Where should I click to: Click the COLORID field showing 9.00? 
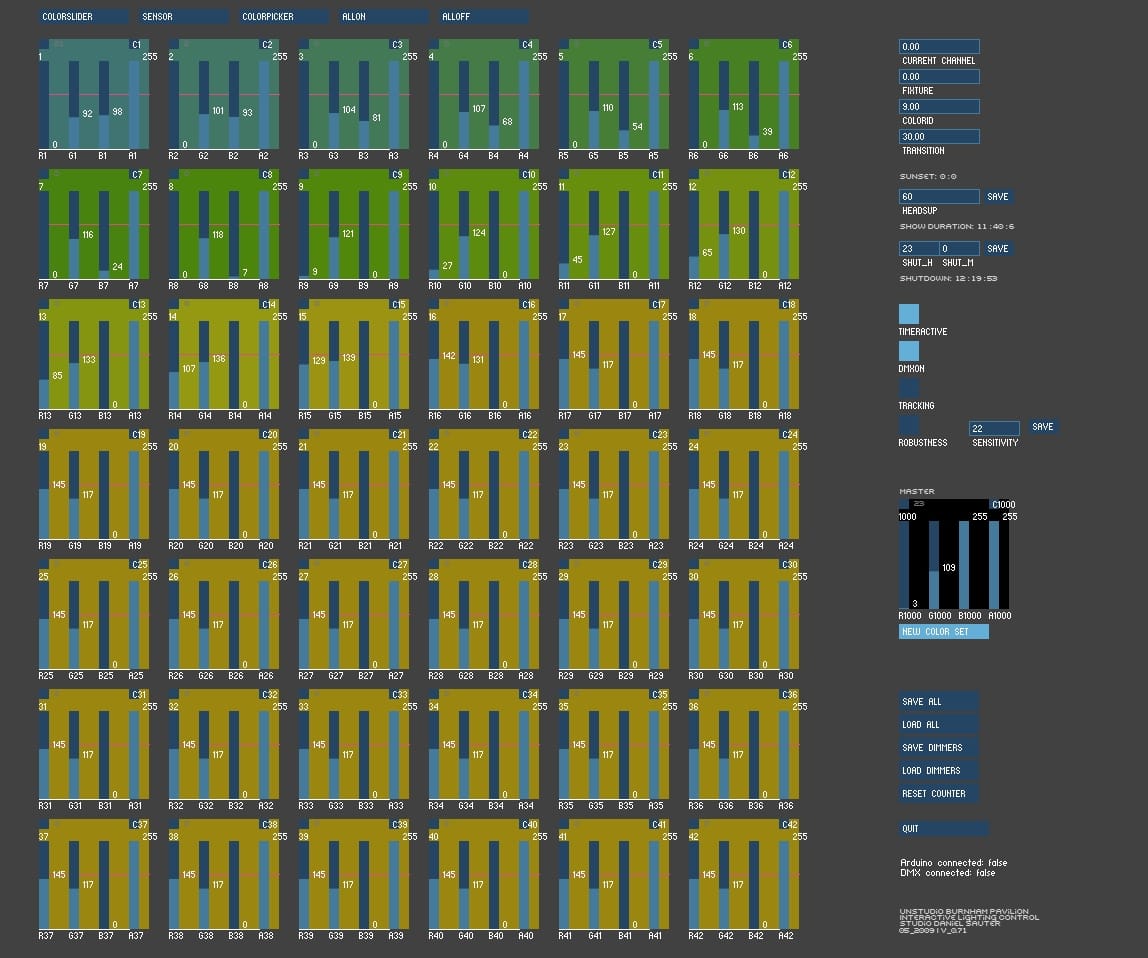(x=939, y=106)
